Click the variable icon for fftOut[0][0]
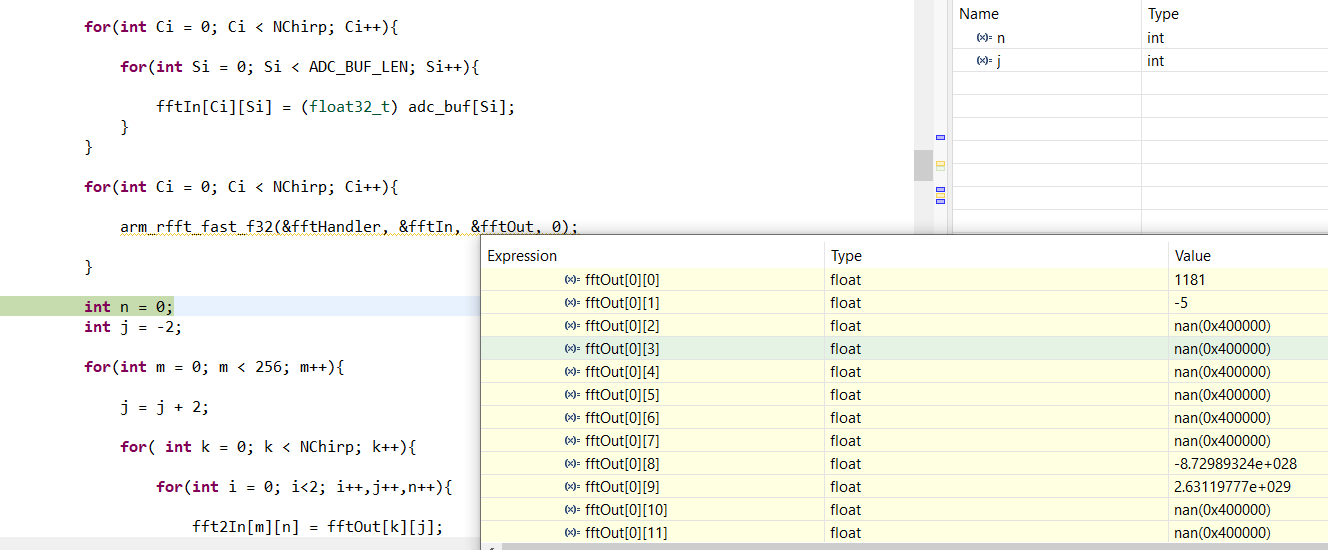1328x550 pixels. coord(572,280)
